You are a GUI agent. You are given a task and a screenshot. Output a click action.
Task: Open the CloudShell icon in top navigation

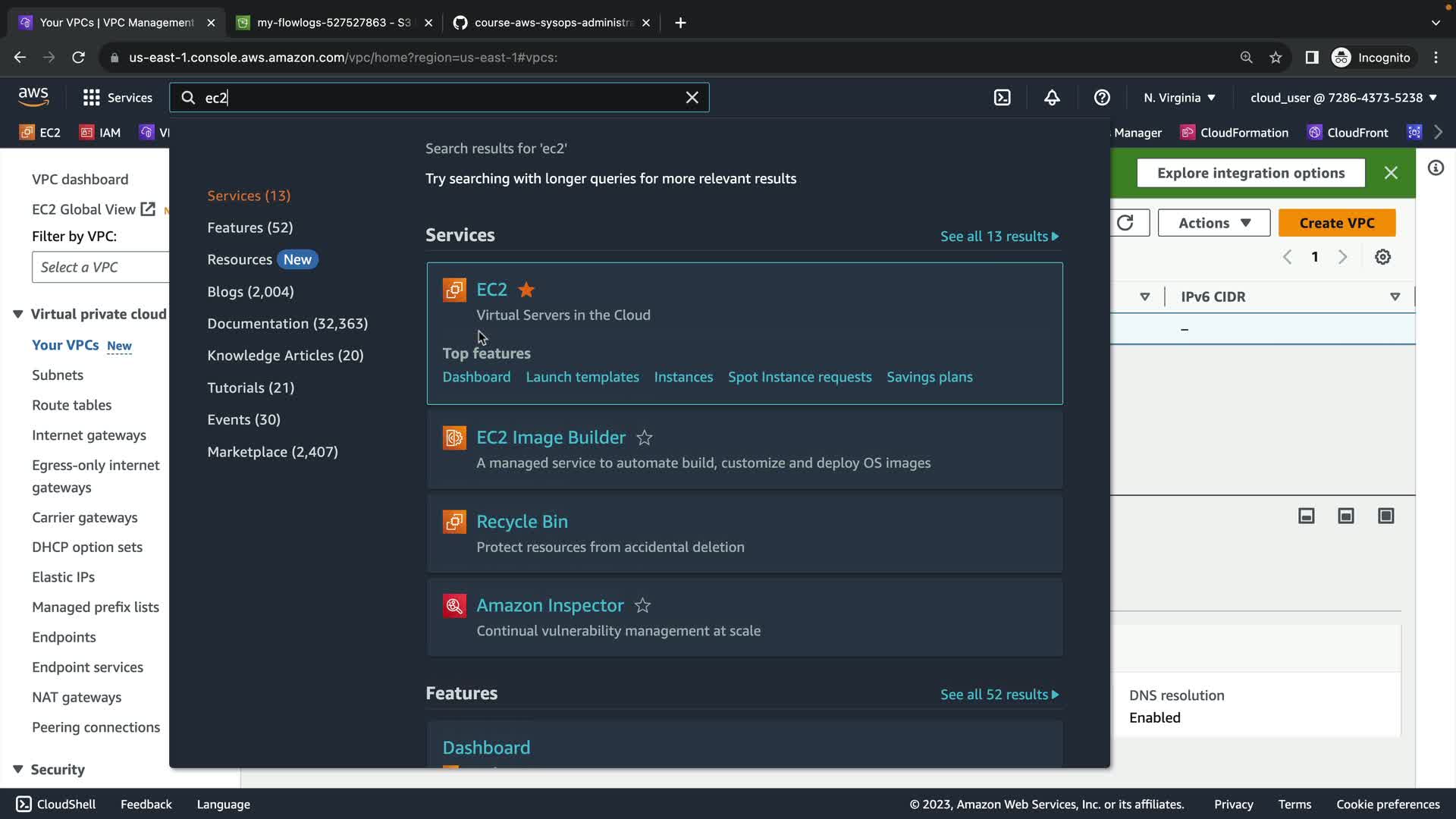tap(1002, 98)
